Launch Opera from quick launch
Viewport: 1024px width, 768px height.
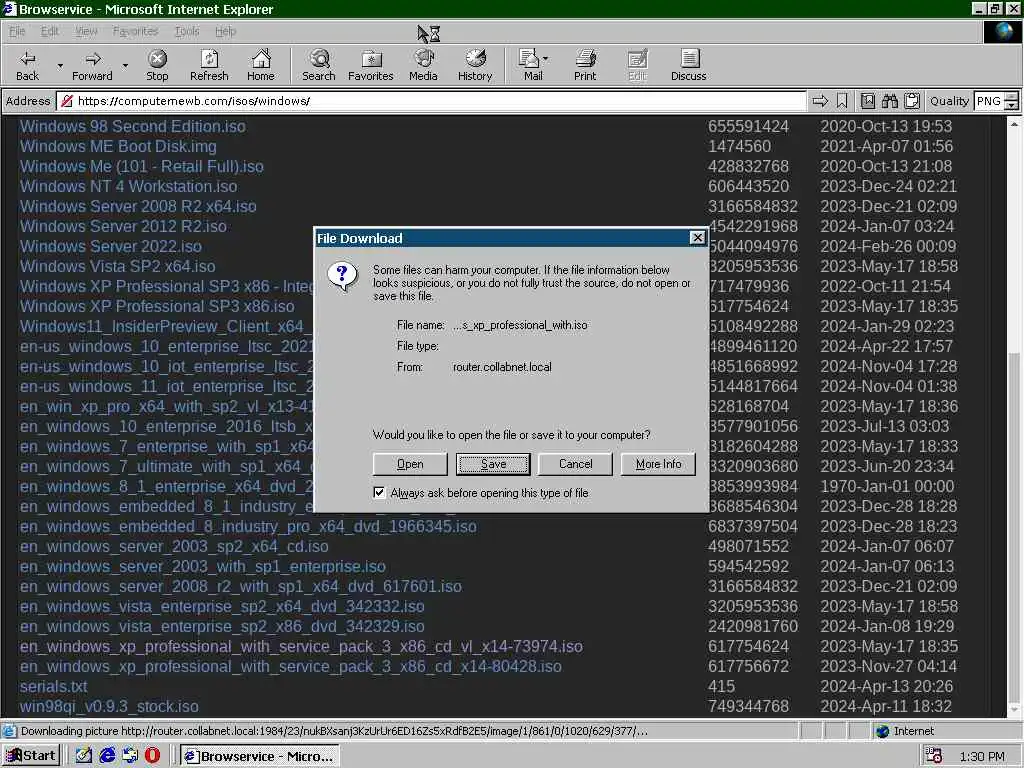pos(152,756)
